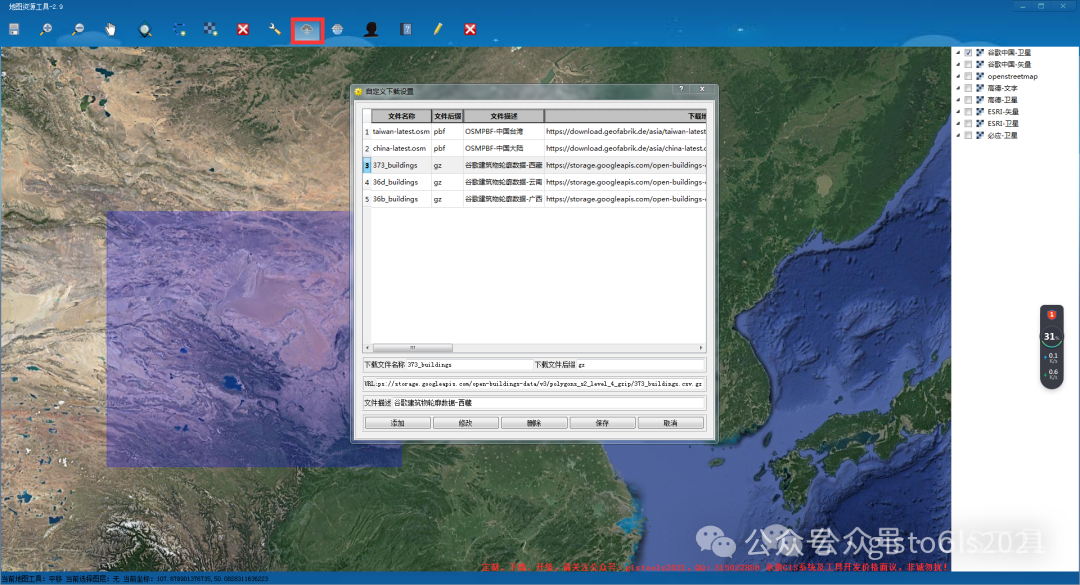Image resolution: width=1080 pixels, height=585 pixels.
Task: Collapse the ESRI-卫星 tree arrow
Action: click(958, 123)
